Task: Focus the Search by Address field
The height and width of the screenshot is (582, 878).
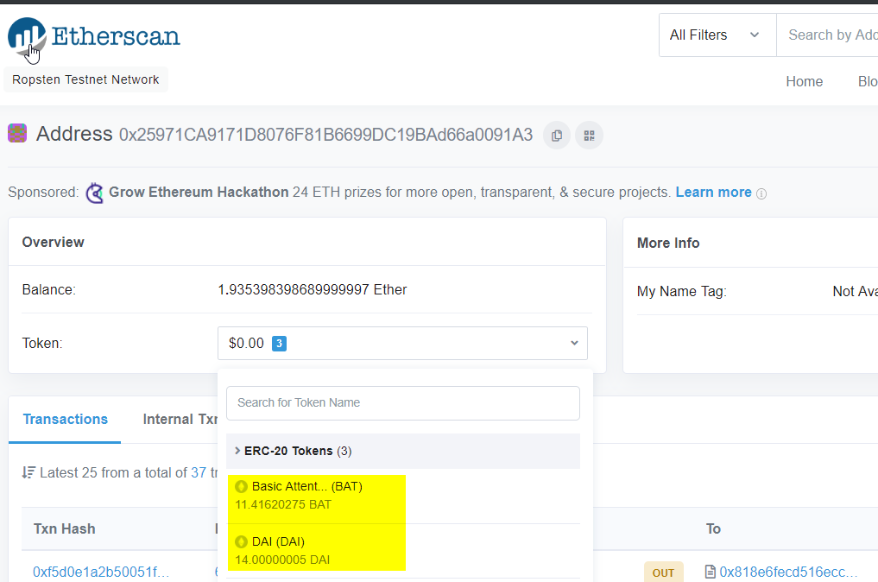Action: [832, 35]
